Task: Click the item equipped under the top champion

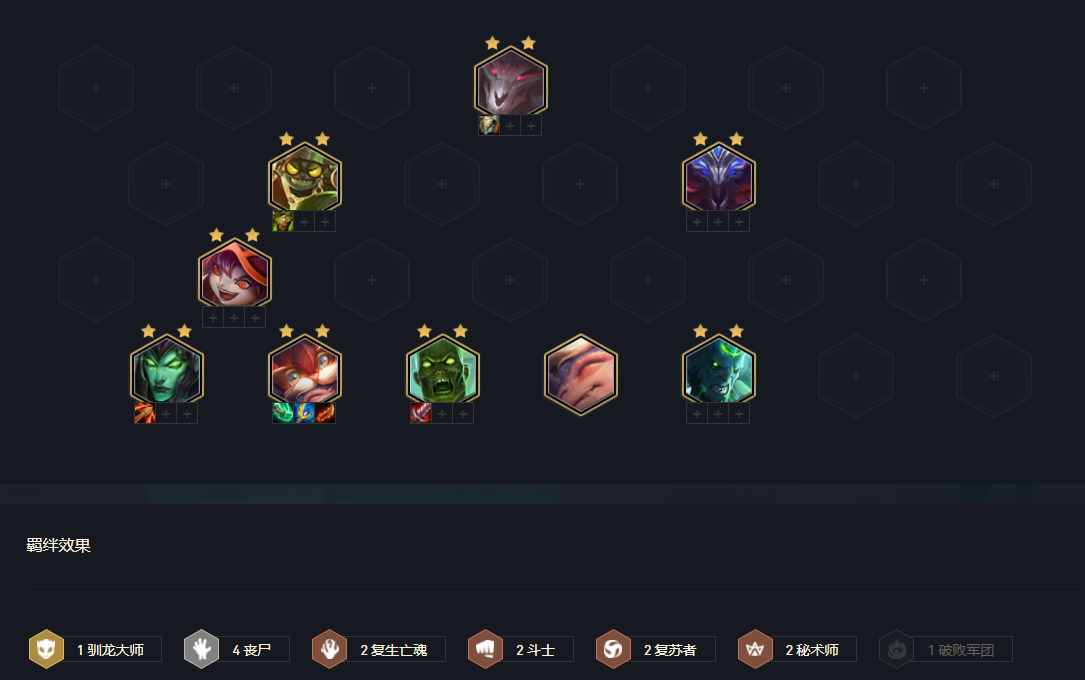Action: (489, 125)
